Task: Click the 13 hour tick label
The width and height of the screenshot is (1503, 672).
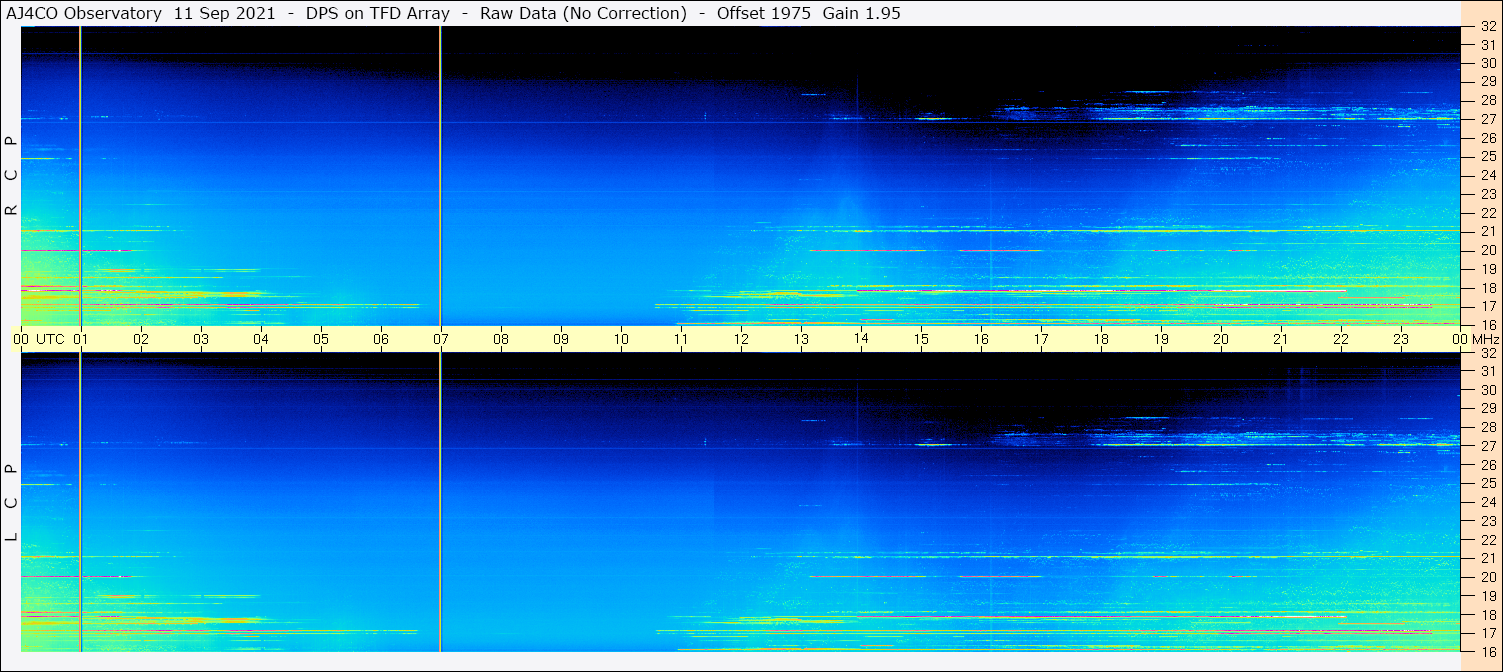Action: point(801,339)
